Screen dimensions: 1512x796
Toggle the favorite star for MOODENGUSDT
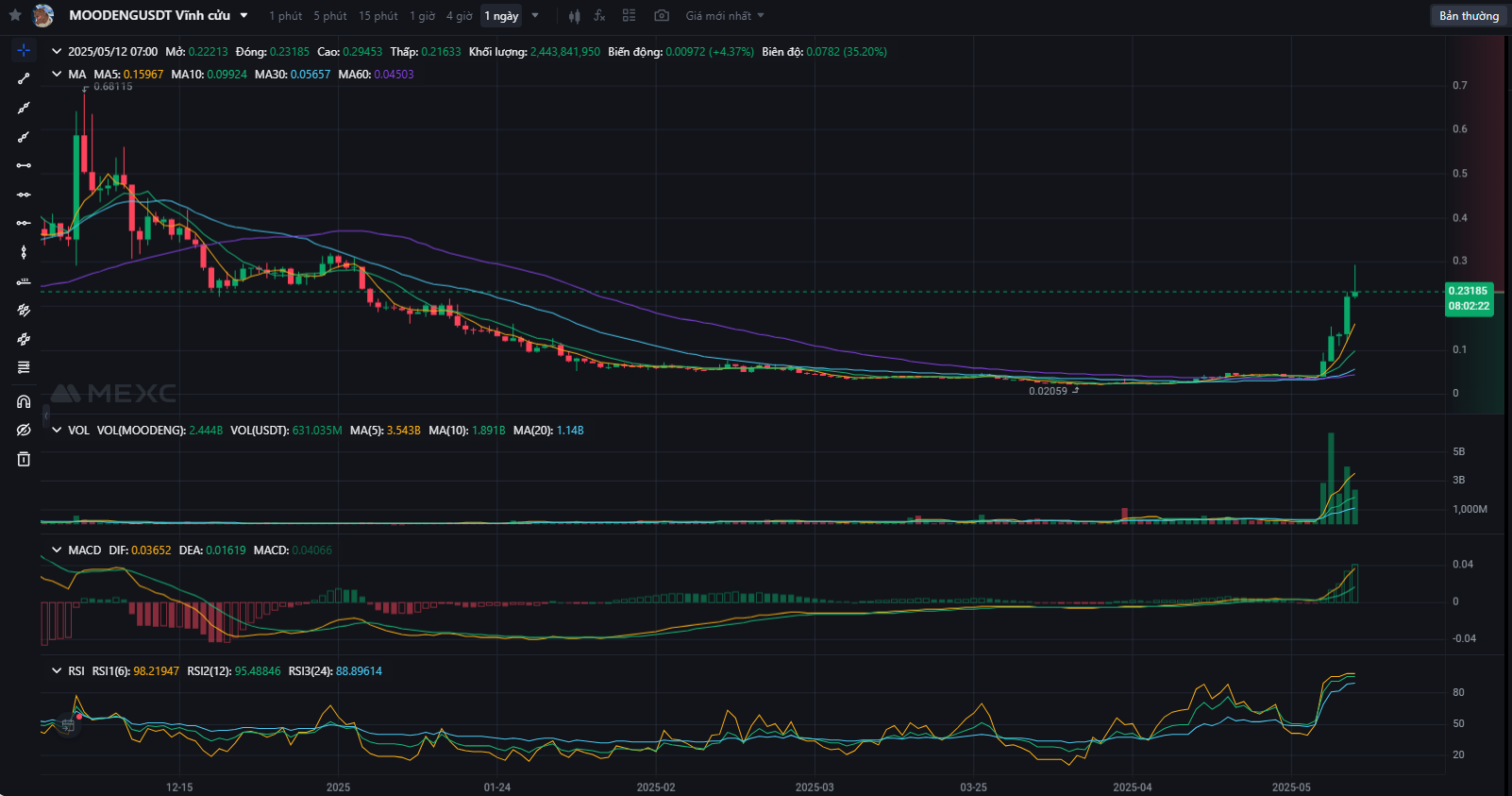(x=15, y=15)
